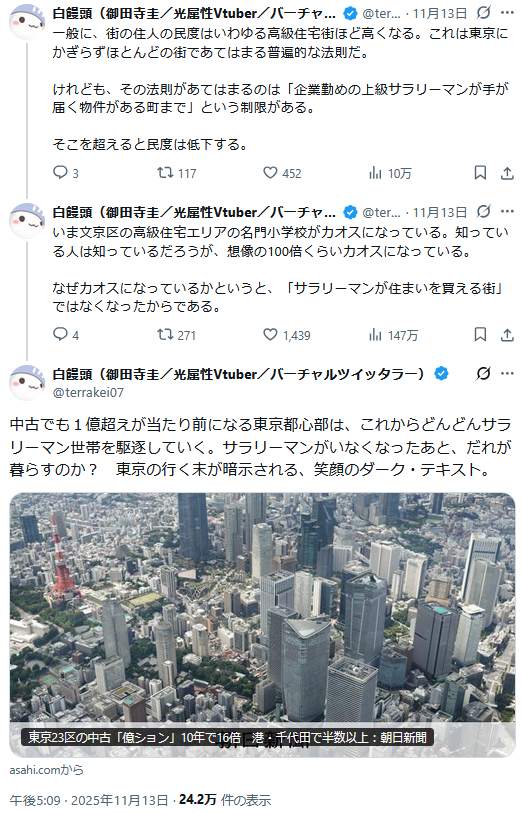Repost the tweet with 271 reposts
The image size is (522, 813).
click(x=177, y=334)
